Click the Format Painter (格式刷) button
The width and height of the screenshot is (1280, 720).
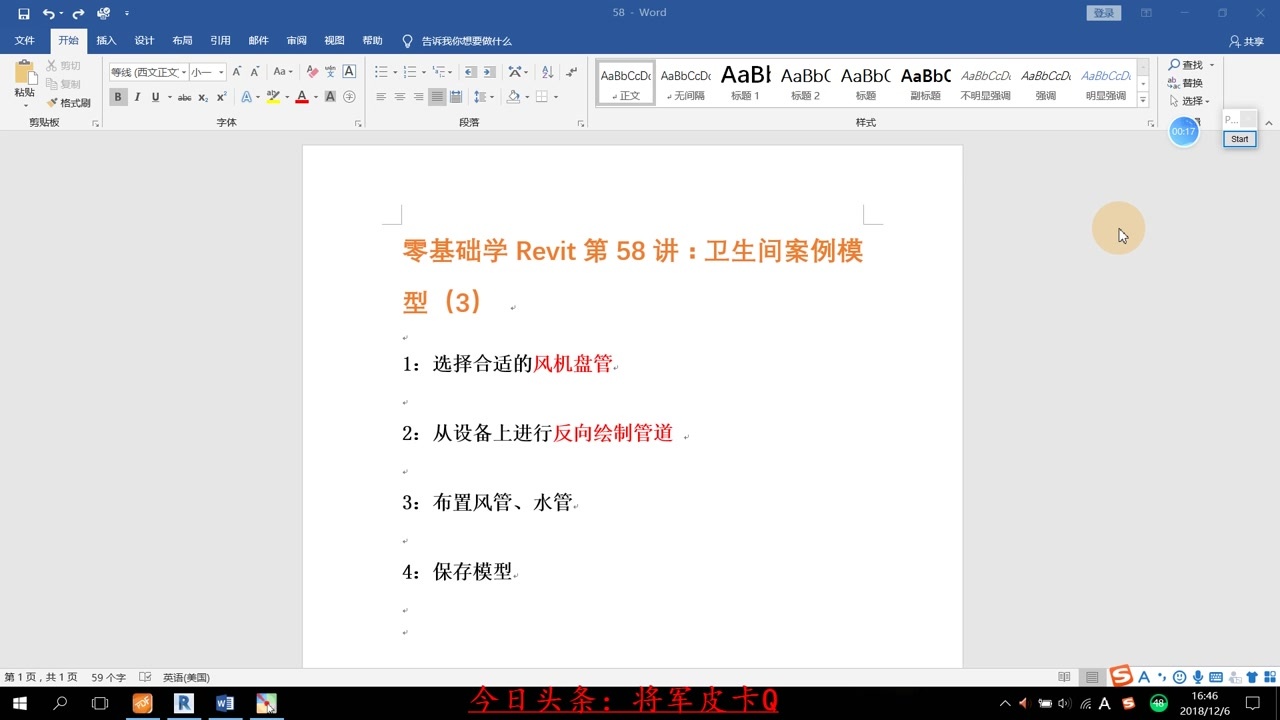tap(68, 103)
